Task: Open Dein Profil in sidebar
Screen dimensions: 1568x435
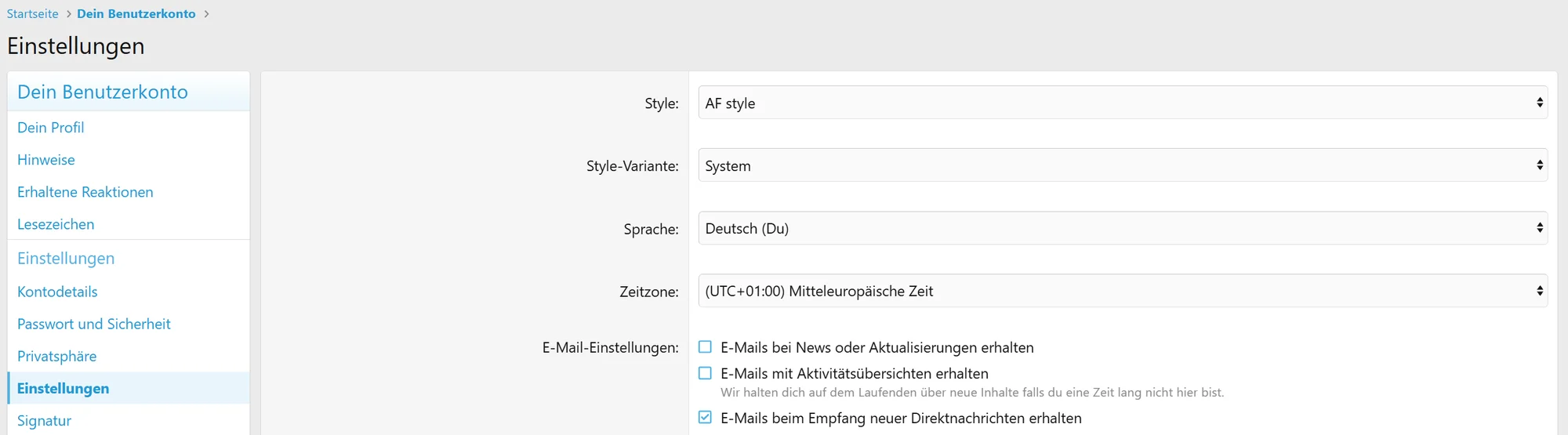Action: pos(129,127)
